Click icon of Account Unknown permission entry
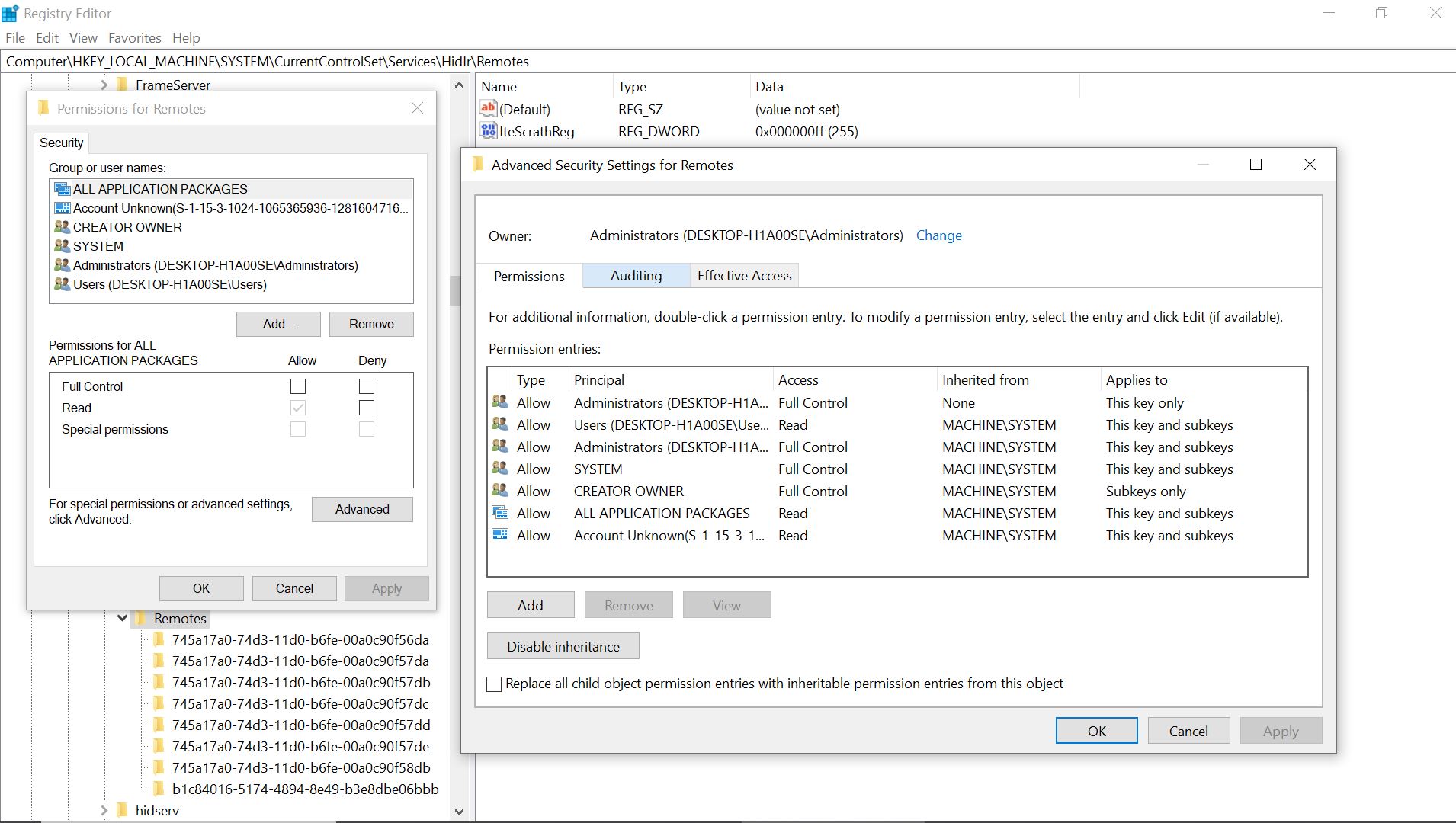Screen dimensions: 1456x823 coord(500,534)
